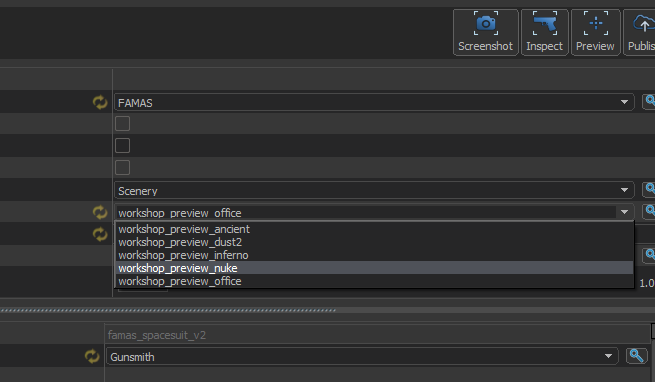Toggle the second checkbox under FAMAS

[x=122, y=145]
